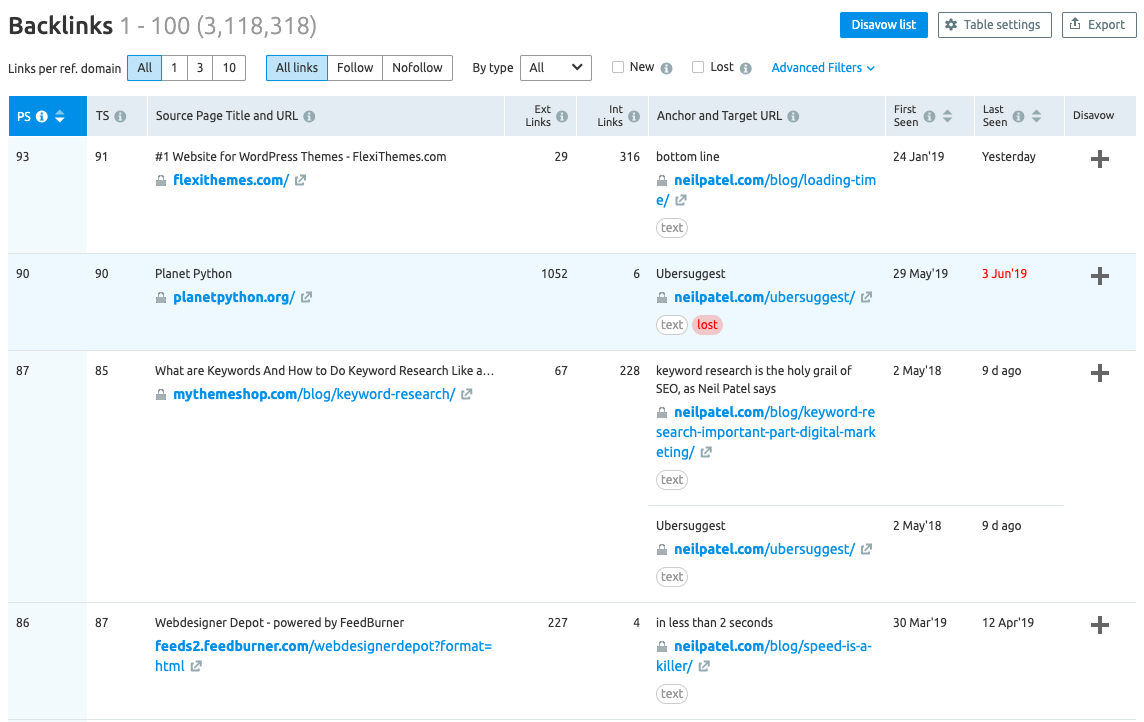Click the disavow plus icon for flexithemes.com

(1099, 159)
